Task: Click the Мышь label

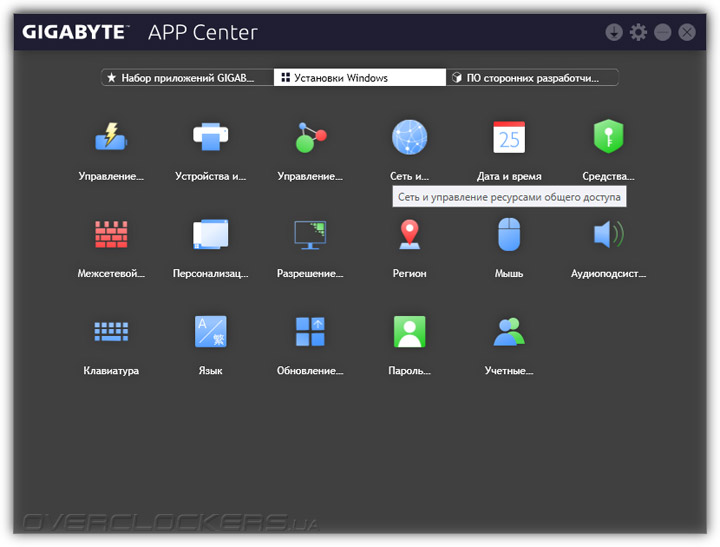Action: pyautogui.click(x=509, y=273)
